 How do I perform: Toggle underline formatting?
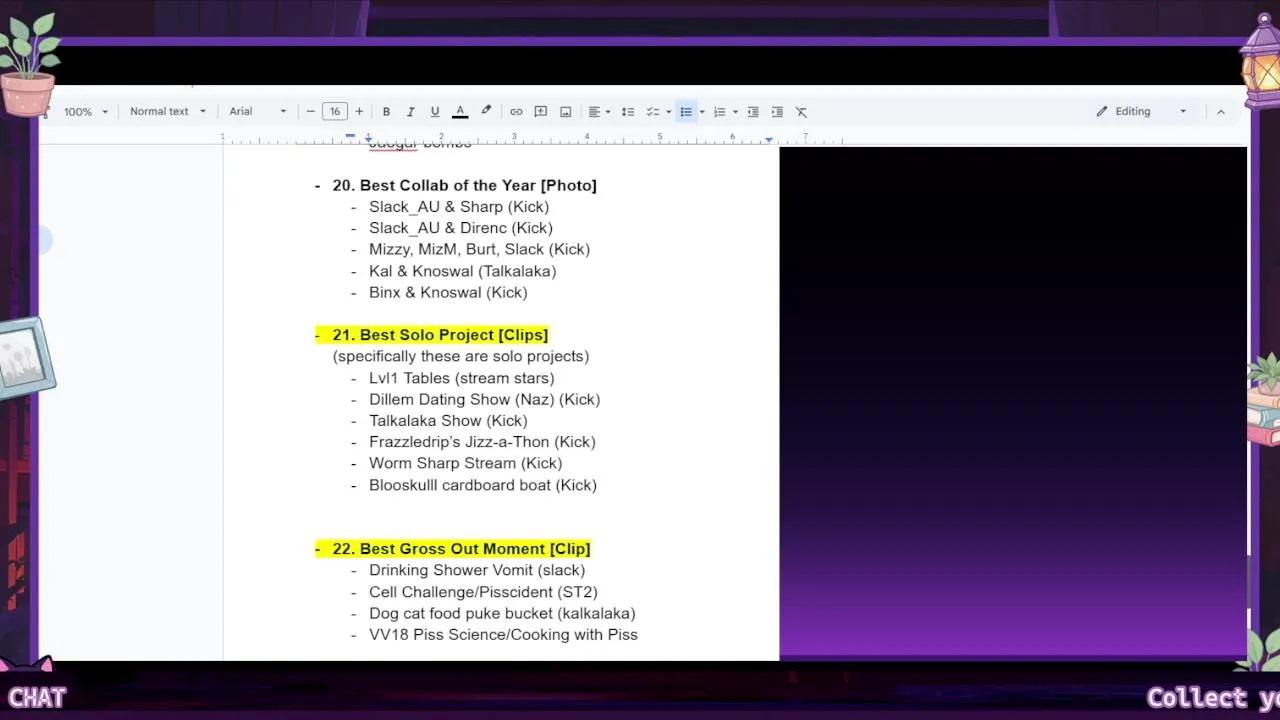pos(435,112)
